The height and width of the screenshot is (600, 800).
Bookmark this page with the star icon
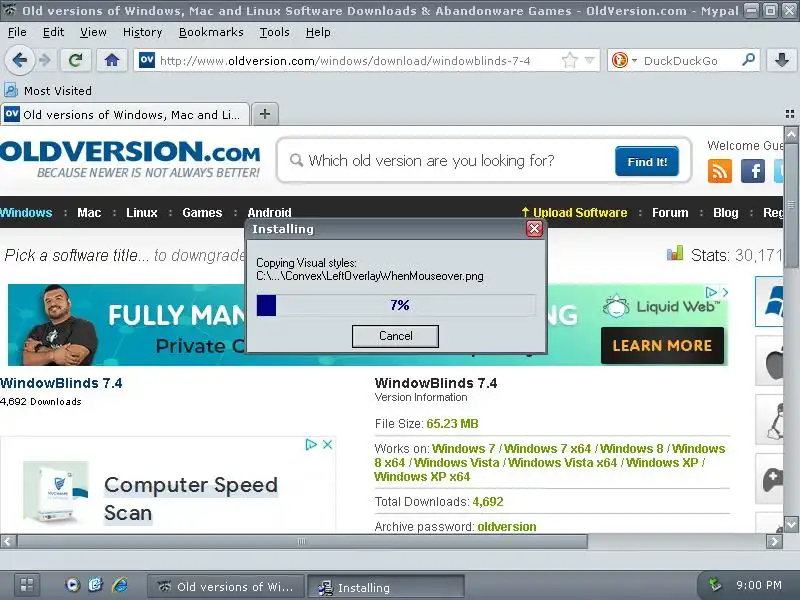click(x=569, y=61)
